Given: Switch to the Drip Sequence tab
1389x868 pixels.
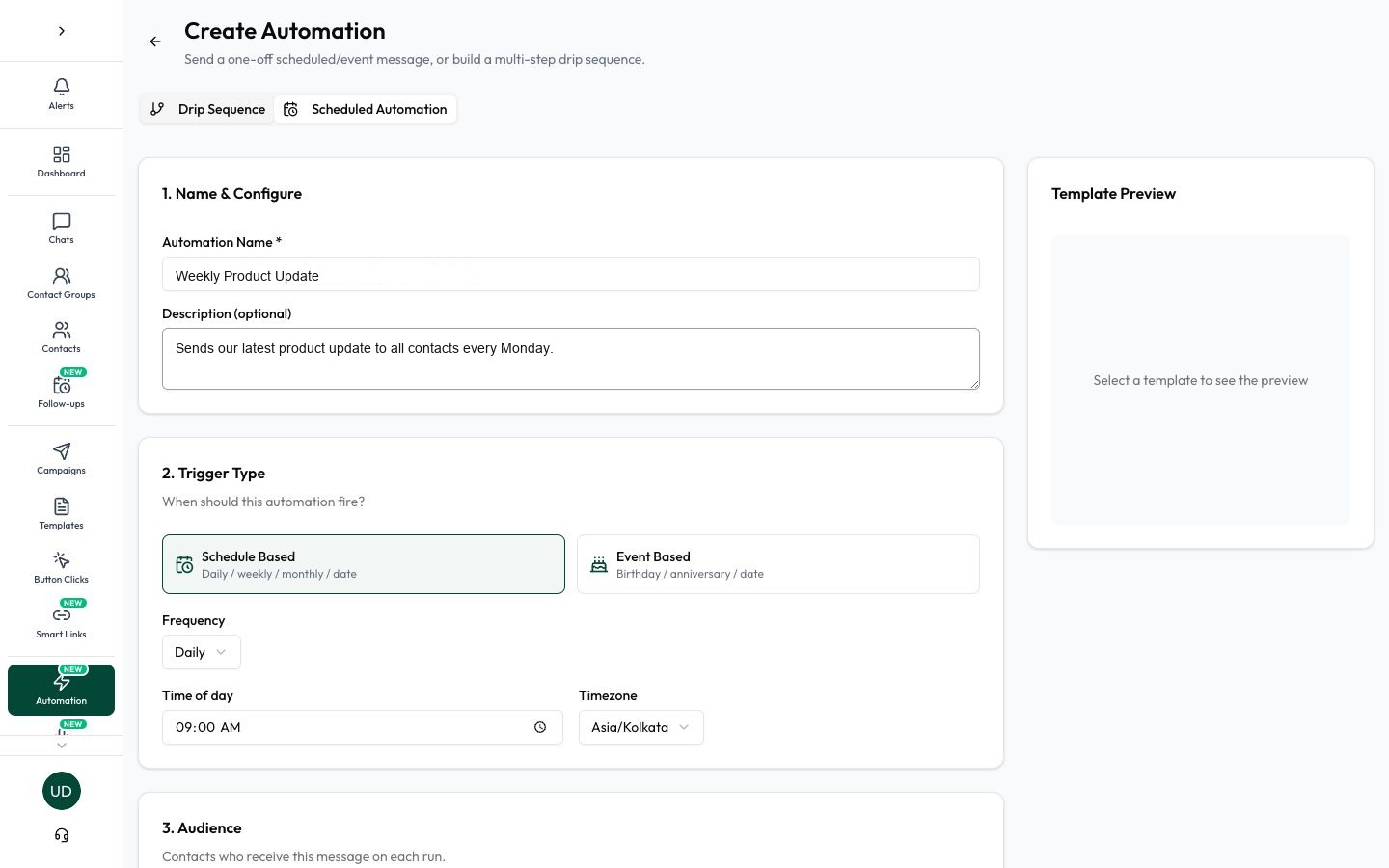Looking at the screenshot, I should (207, 109).
